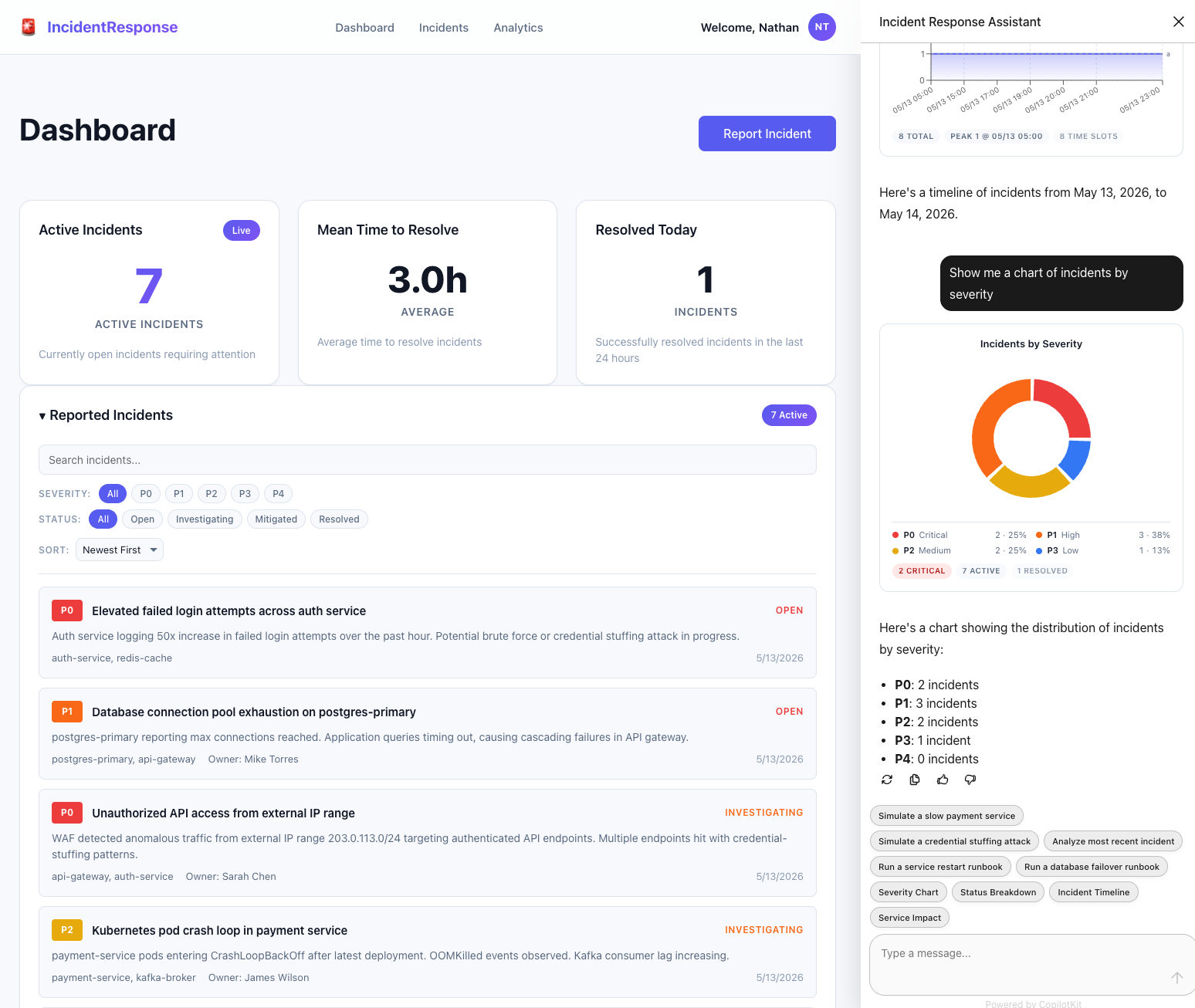Screen dimensions: 1195x1008
Task: Filter severity by P0 chip
Action: (146, 494)
